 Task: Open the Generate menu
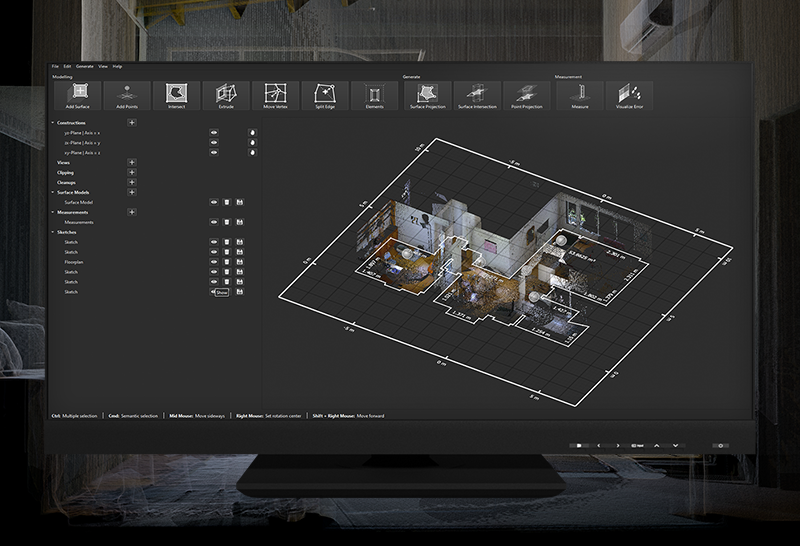pyautogui.click(x=85, y=66)
